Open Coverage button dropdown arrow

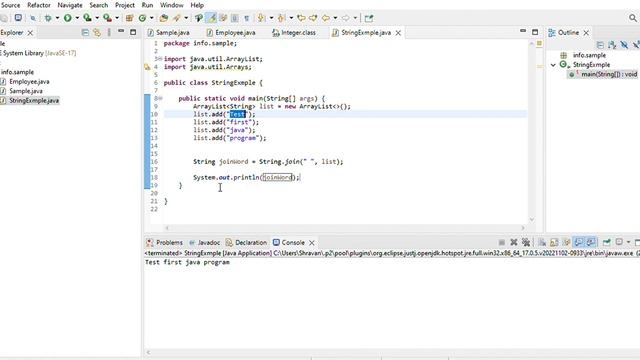pos(97,18)
